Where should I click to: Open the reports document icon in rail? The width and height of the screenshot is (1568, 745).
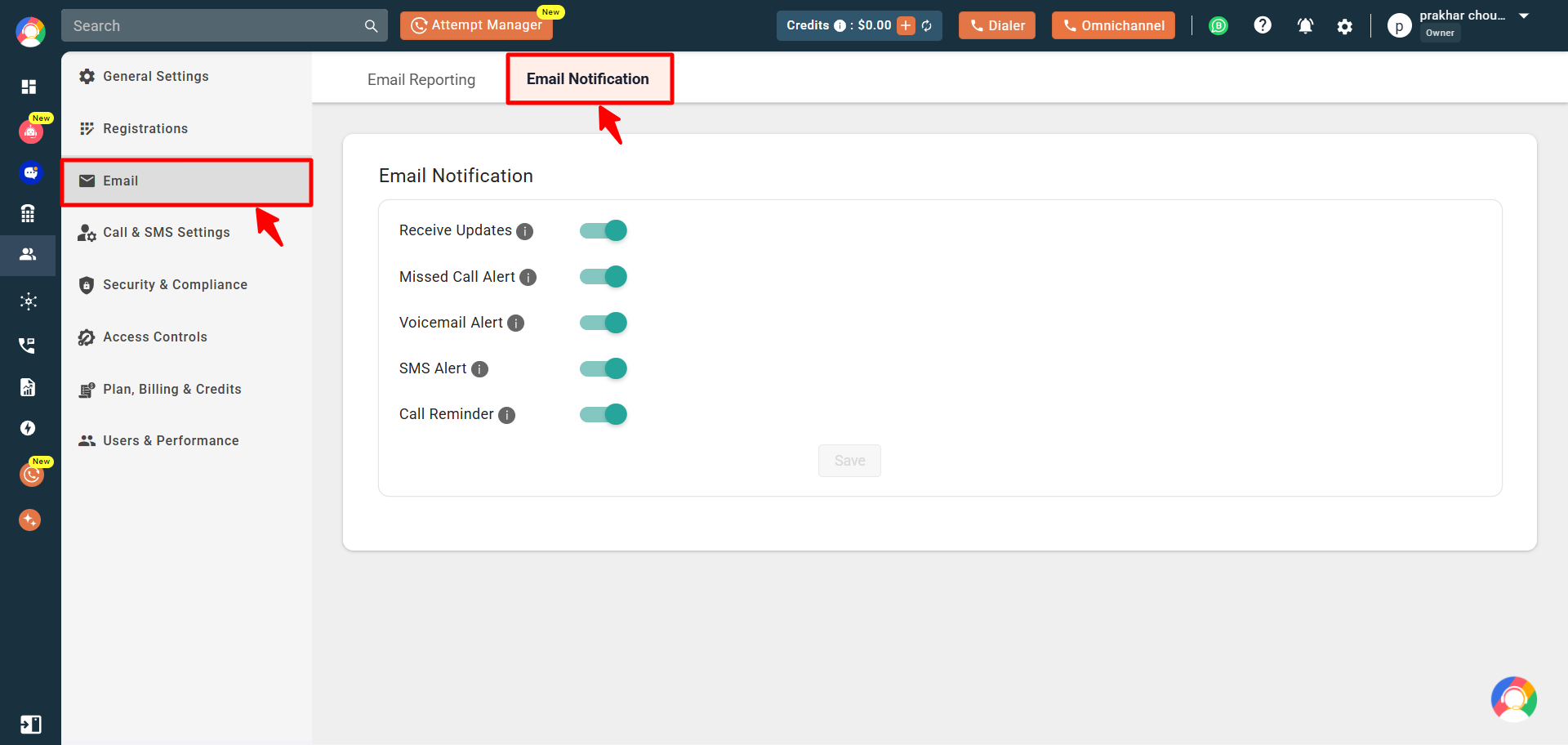(28, 387)
